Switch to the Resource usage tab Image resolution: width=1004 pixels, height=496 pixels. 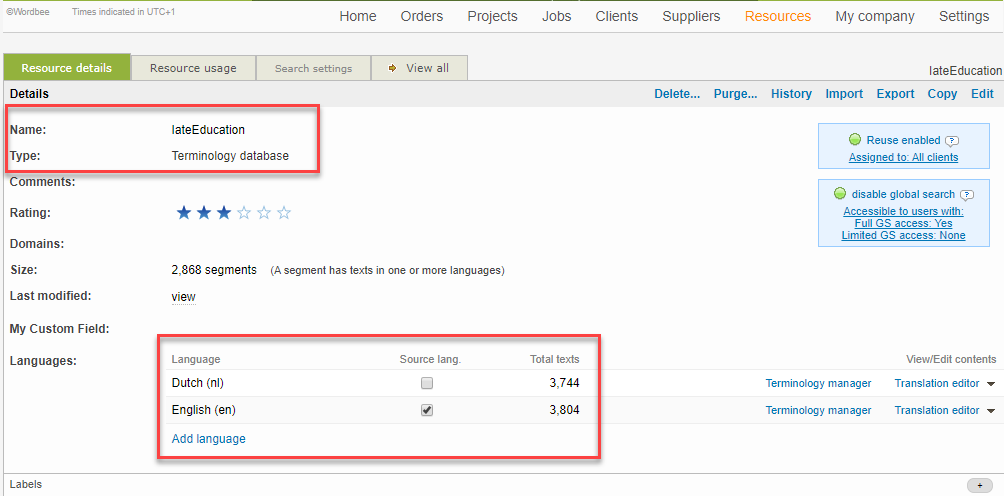click(x=193, y=68)
